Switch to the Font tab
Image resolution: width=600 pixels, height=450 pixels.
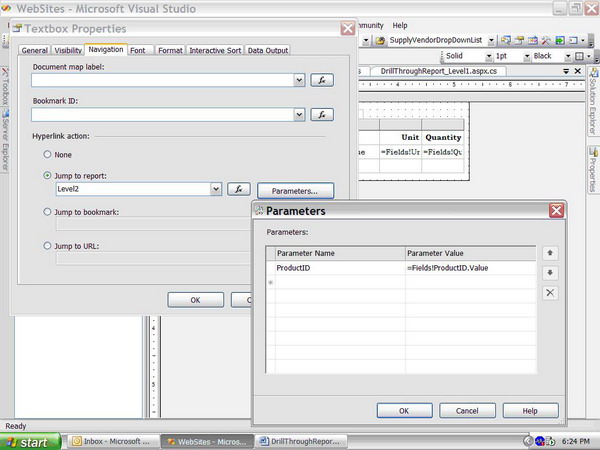tap(138, 50)
